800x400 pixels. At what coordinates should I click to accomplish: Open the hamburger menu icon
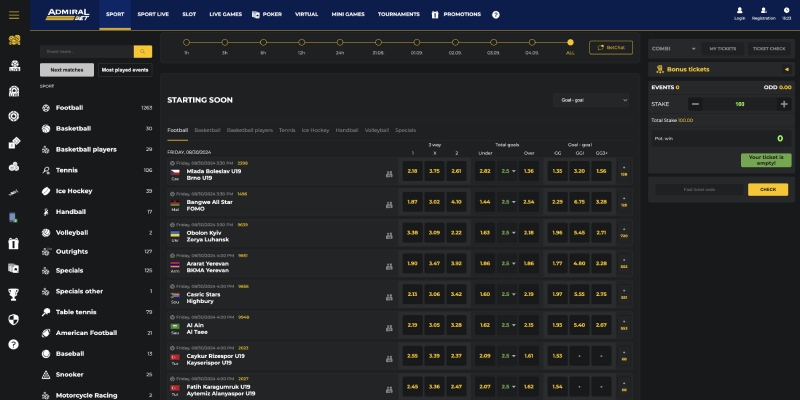14,15
